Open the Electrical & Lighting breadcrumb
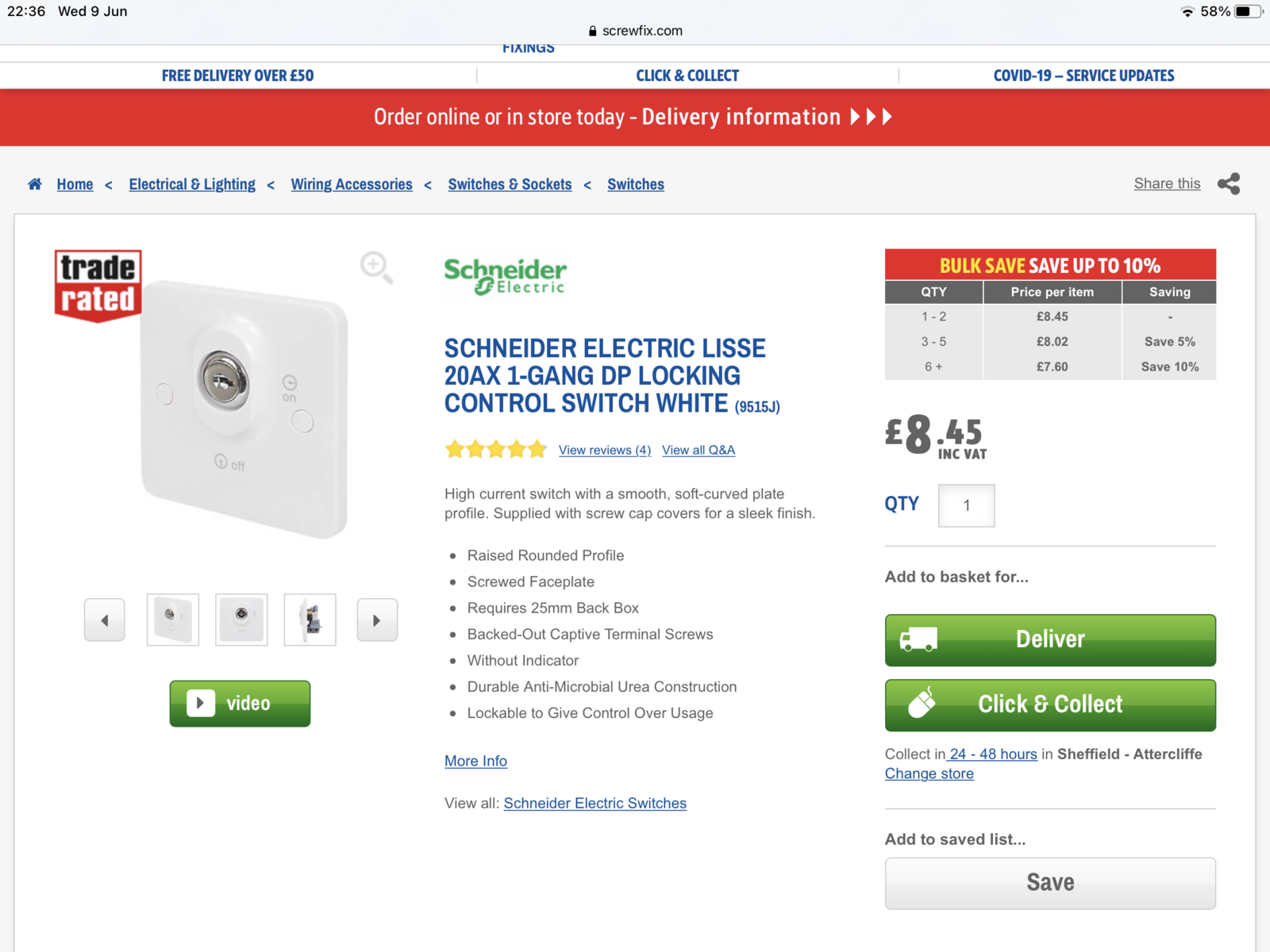 point(192,184)
